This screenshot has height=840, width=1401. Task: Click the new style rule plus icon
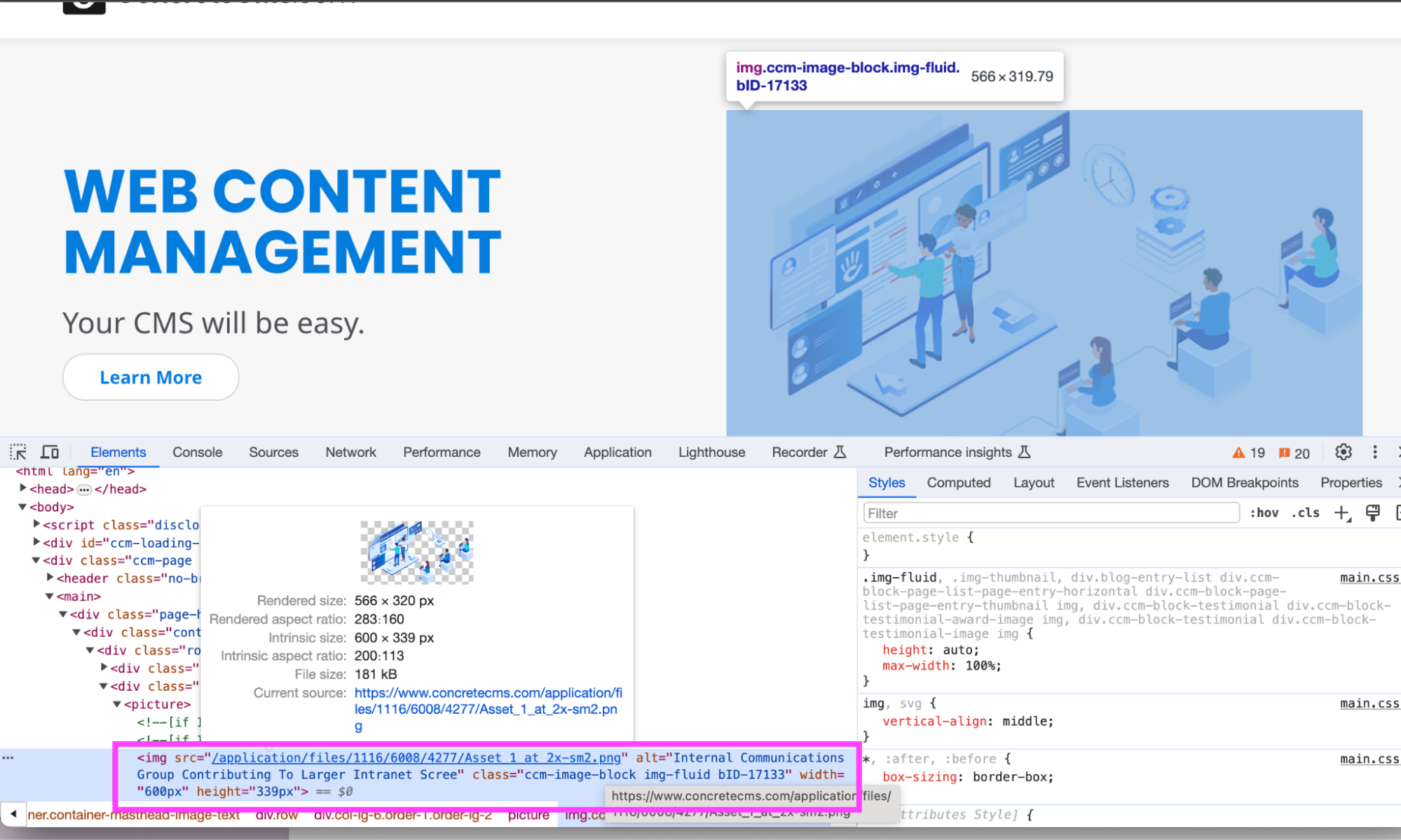tap(1339, 514)
